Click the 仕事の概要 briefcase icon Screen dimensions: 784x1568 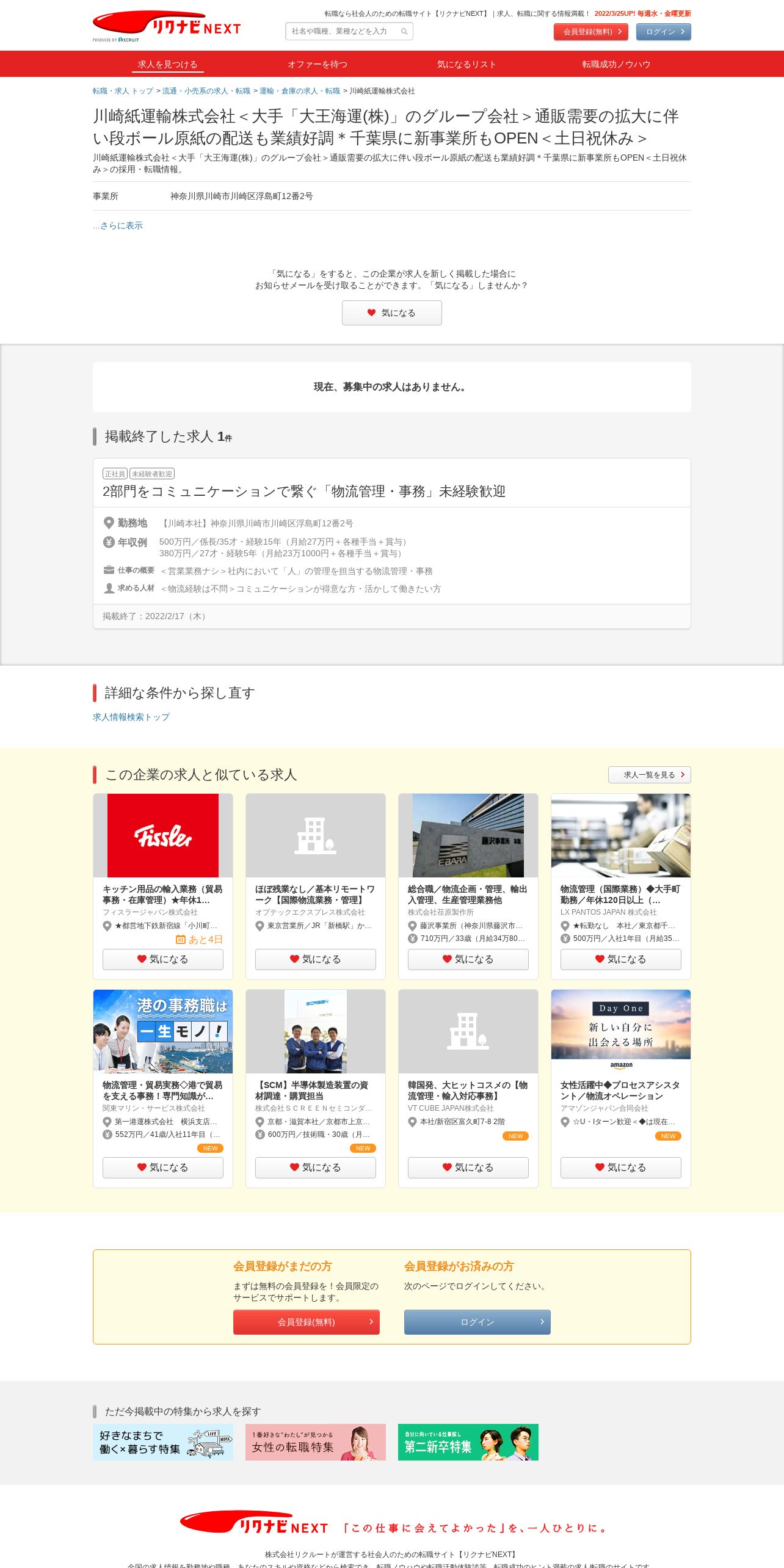point(109,570)
